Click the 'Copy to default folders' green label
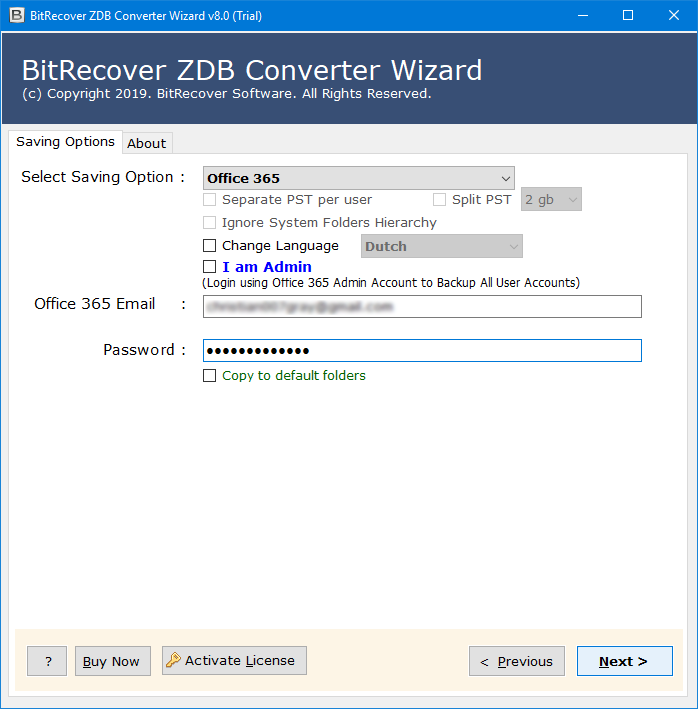698x709 pixels. point(294,376)
